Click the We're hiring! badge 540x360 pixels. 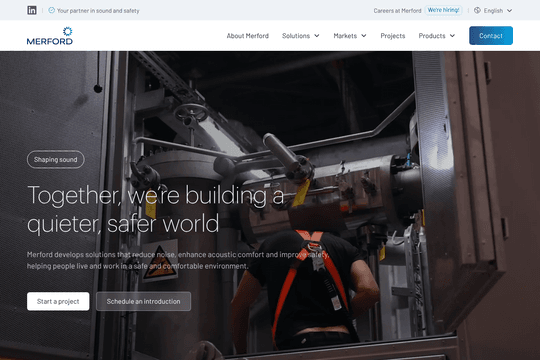(443, 10)
